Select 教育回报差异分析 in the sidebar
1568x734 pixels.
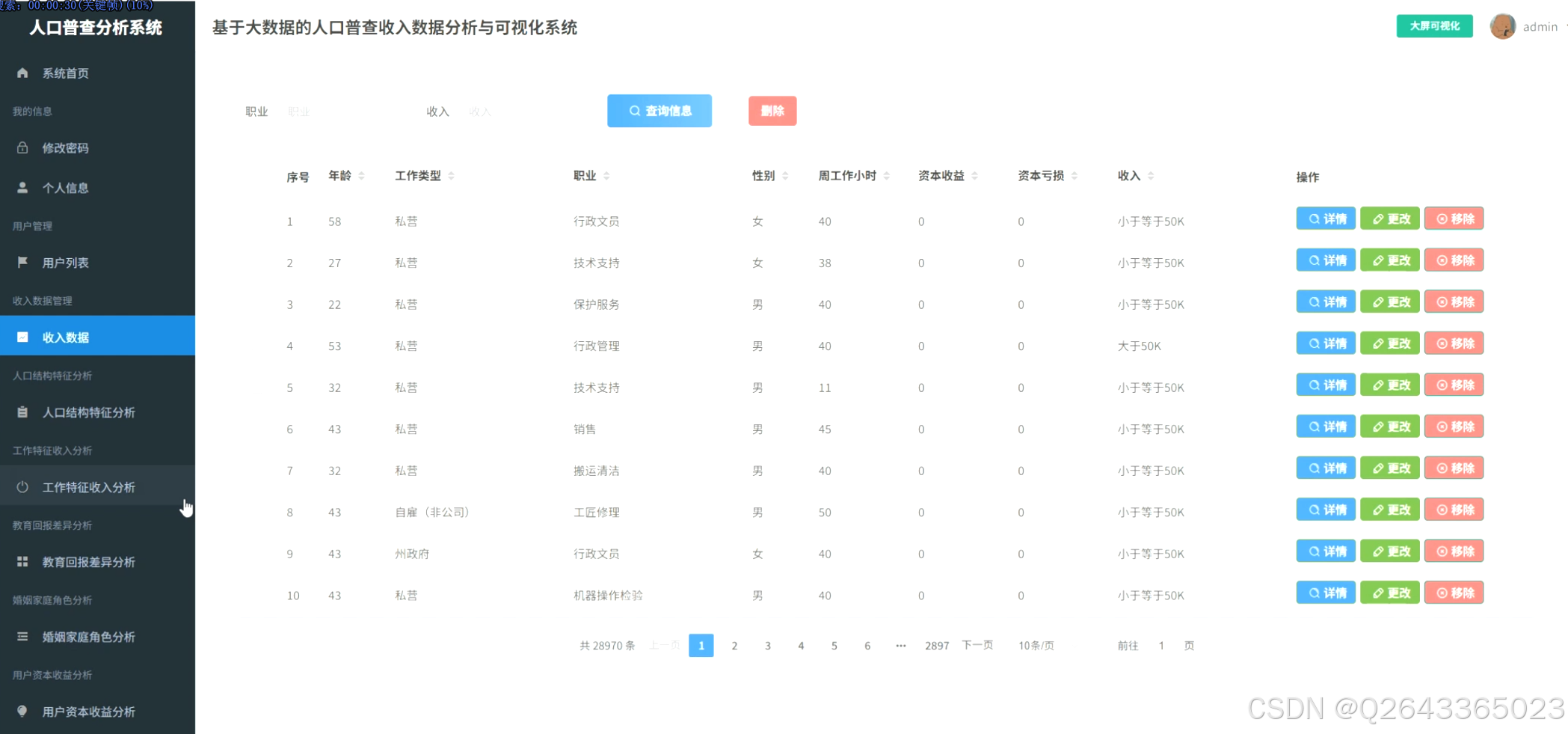click(97, 561)
